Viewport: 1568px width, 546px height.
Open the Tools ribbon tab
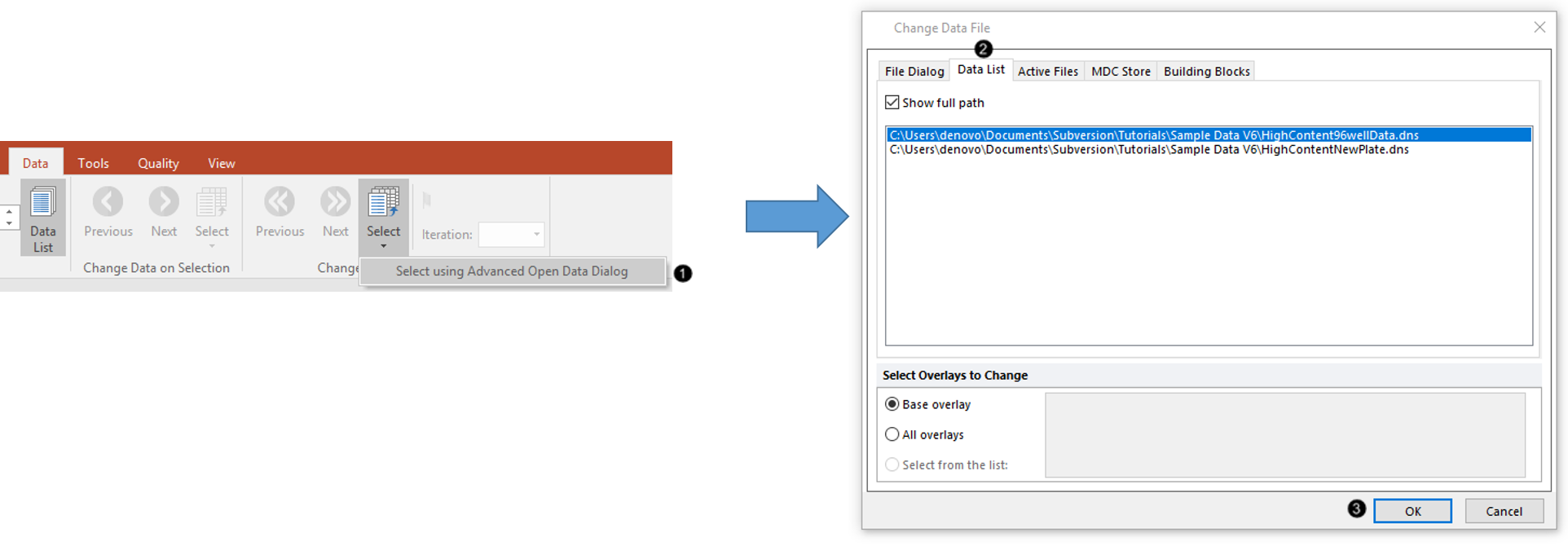click(93, 163)
